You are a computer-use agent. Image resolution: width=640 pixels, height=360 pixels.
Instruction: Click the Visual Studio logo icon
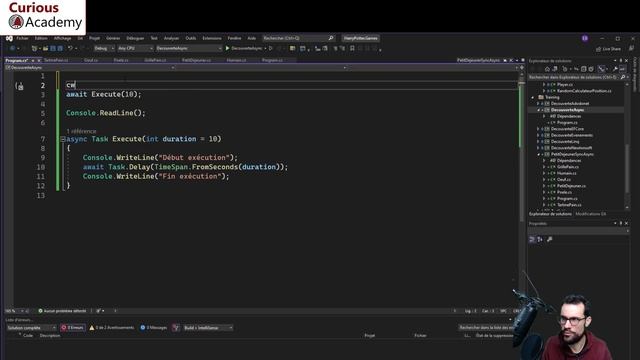(x=9, y=38)
